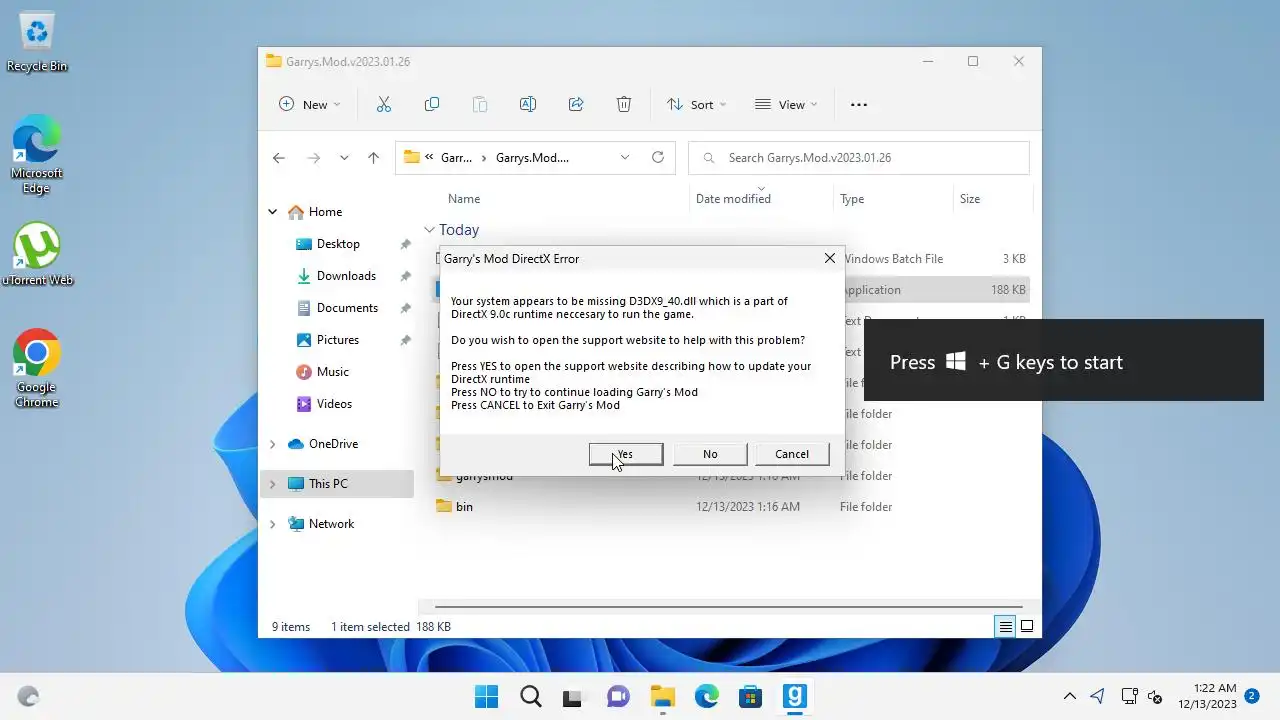Open Microsoft Store from the taskbar
The width and height of the screenshot is (1280, 720).
750,697
